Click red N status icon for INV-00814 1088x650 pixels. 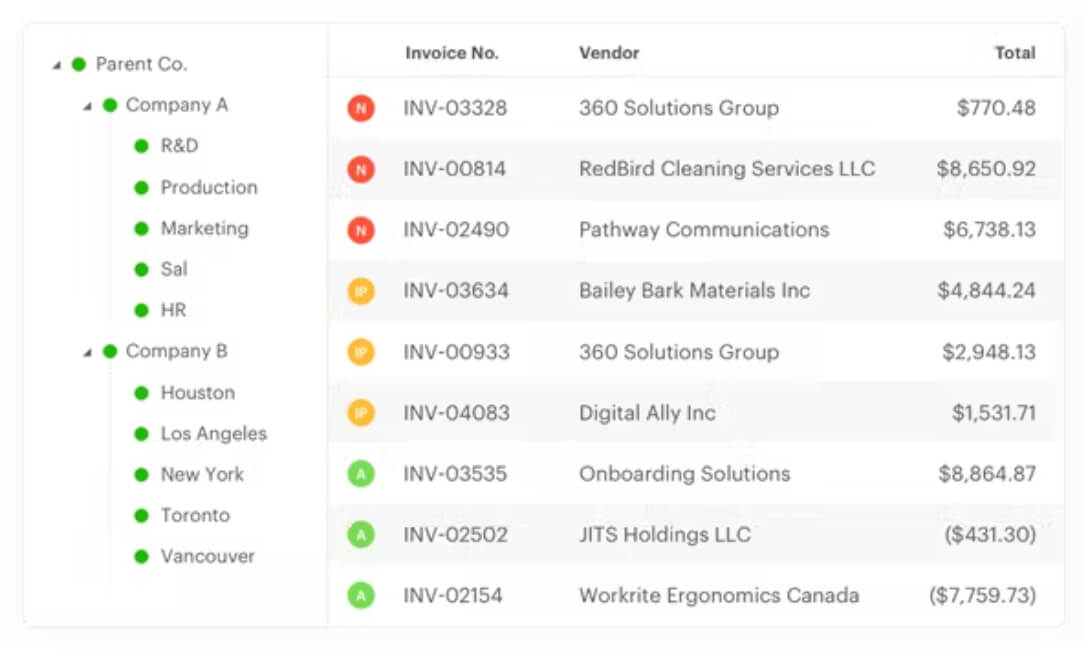pos(361,169)
